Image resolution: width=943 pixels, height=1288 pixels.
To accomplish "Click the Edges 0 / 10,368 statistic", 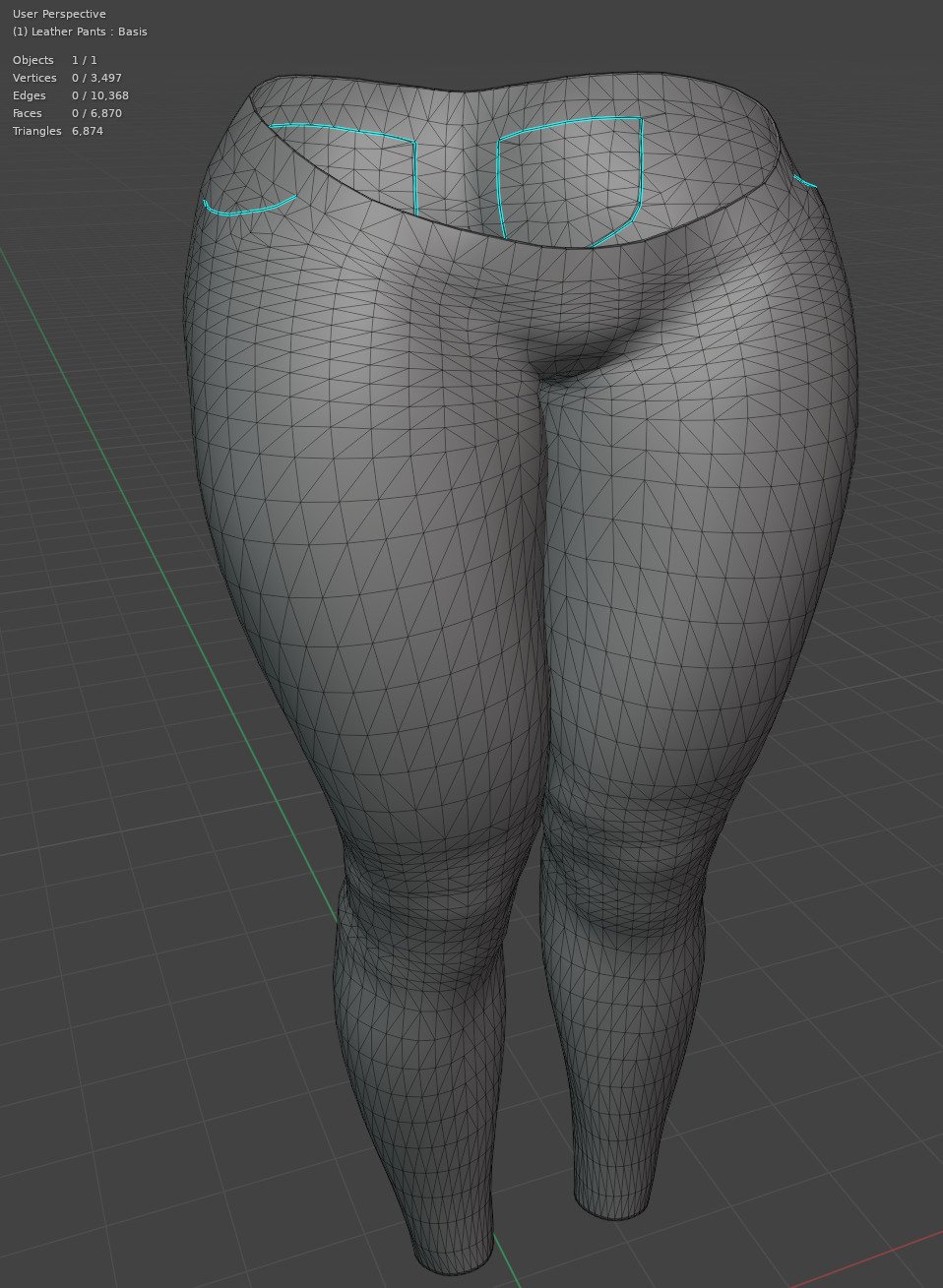I will tap(71, 95).
